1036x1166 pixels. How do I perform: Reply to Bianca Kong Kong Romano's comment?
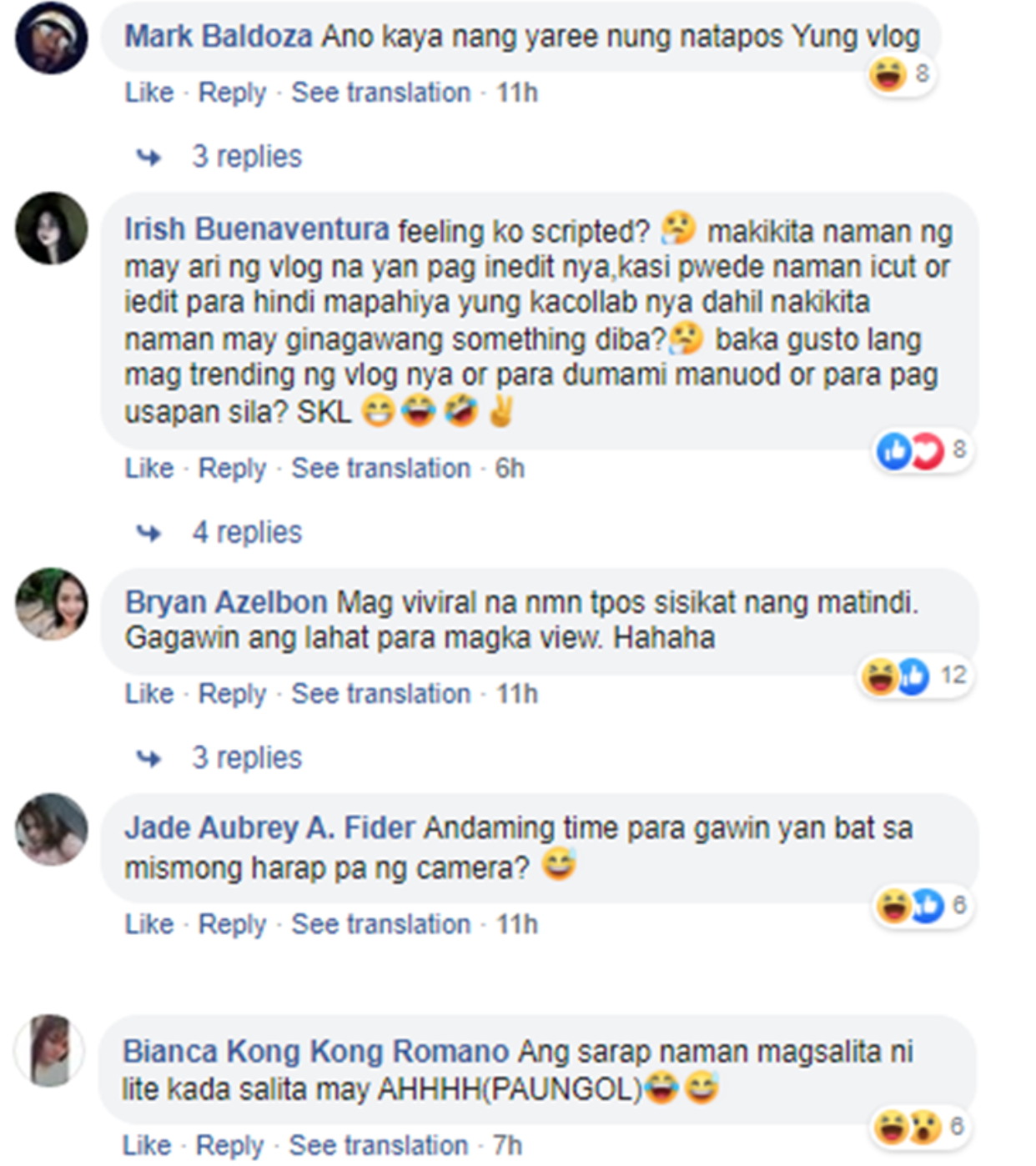click(x=229, y=1146)
